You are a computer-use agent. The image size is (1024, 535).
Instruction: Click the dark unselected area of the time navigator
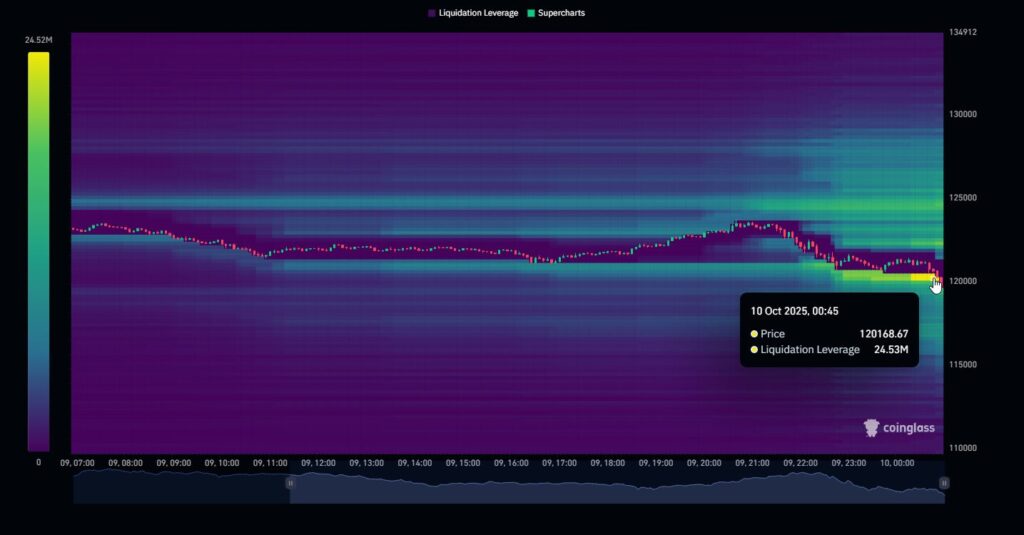(180, 486)
